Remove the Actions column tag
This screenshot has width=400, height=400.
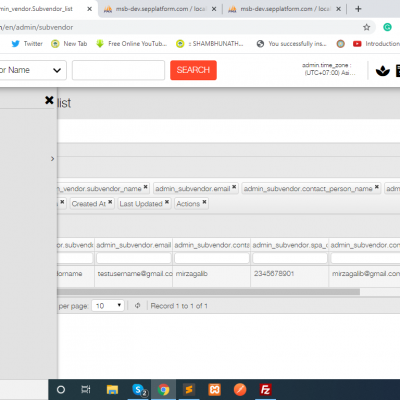tap(204, 202)
